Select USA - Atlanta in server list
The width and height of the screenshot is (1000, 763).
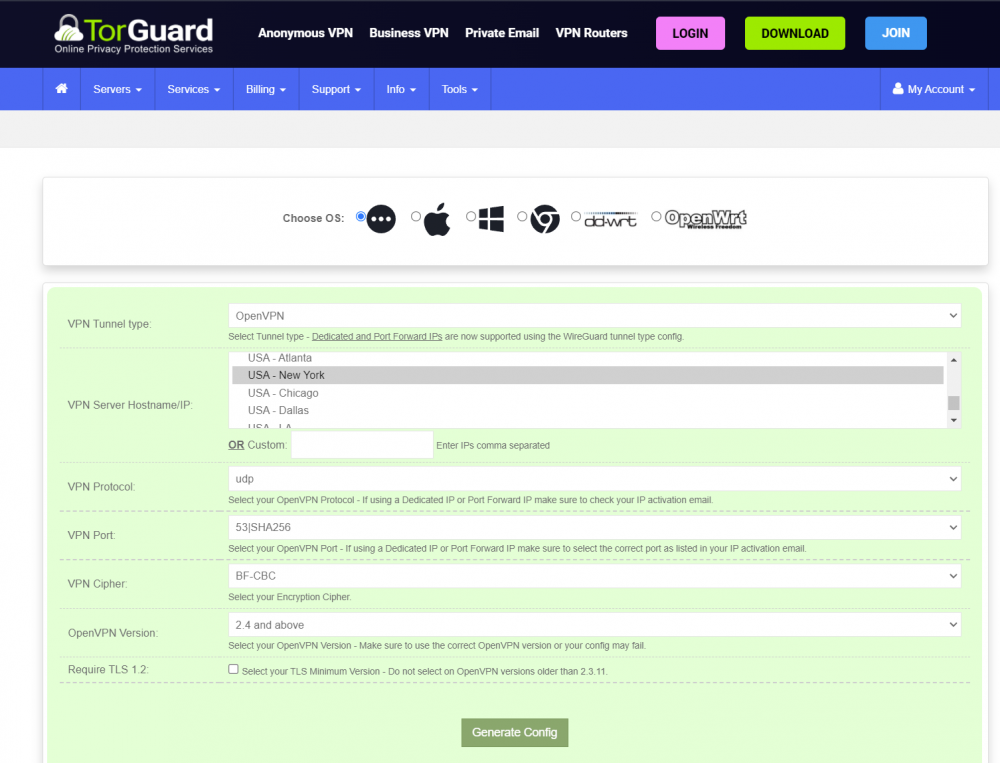pyautogui.click(x=587, y=358)
